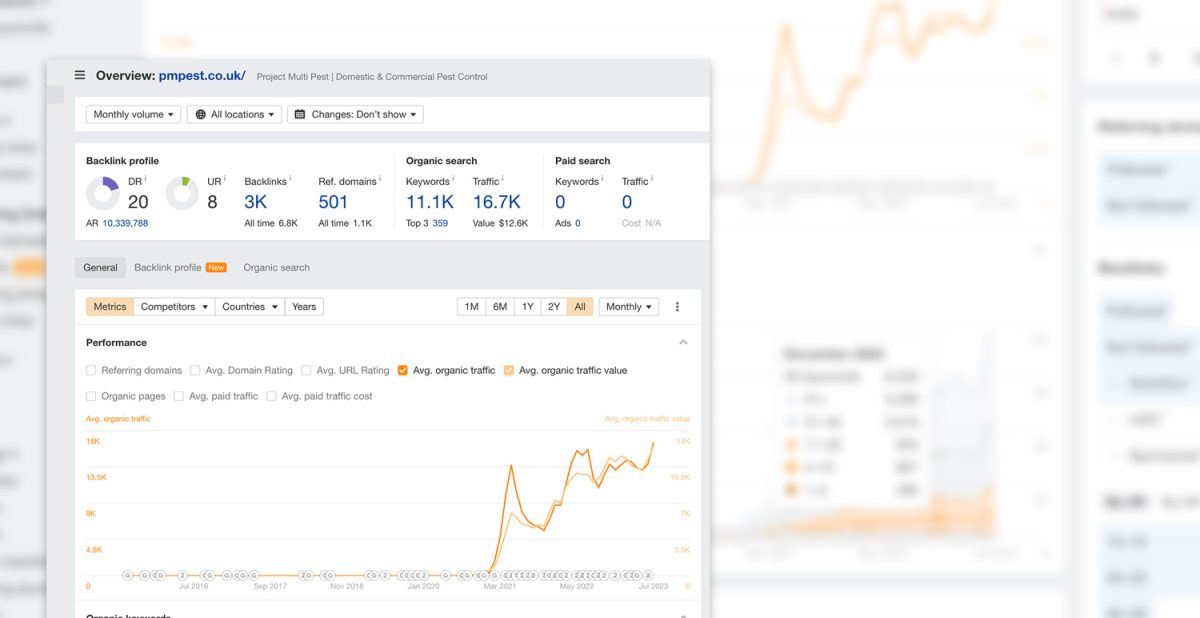
Task: Click the 11.1K organic keywords value
Action: [430, 202]
